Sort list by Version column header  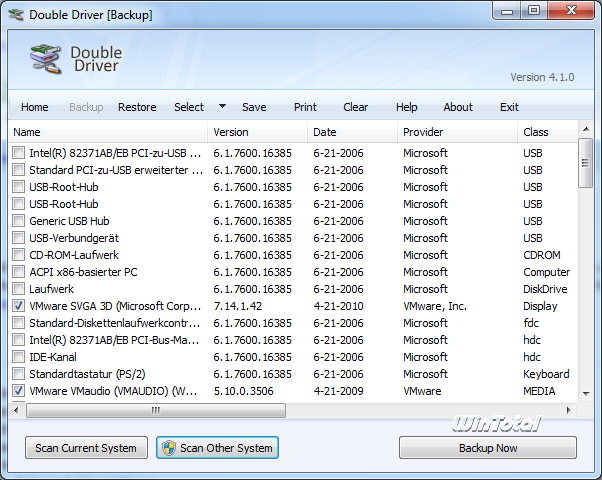[x=257, y=132]
